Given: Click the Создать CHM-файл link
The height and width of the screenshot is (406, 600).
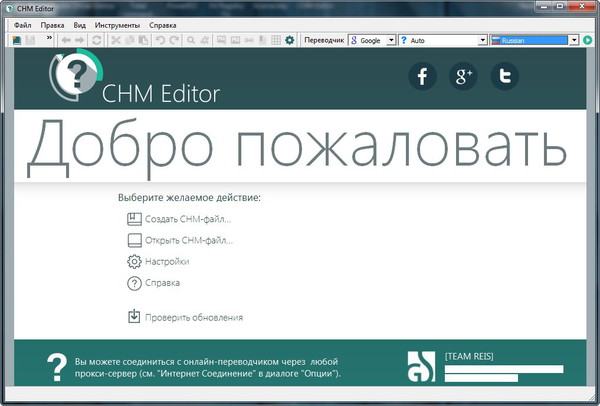Looking at the screenshot, I should point(189,218).
